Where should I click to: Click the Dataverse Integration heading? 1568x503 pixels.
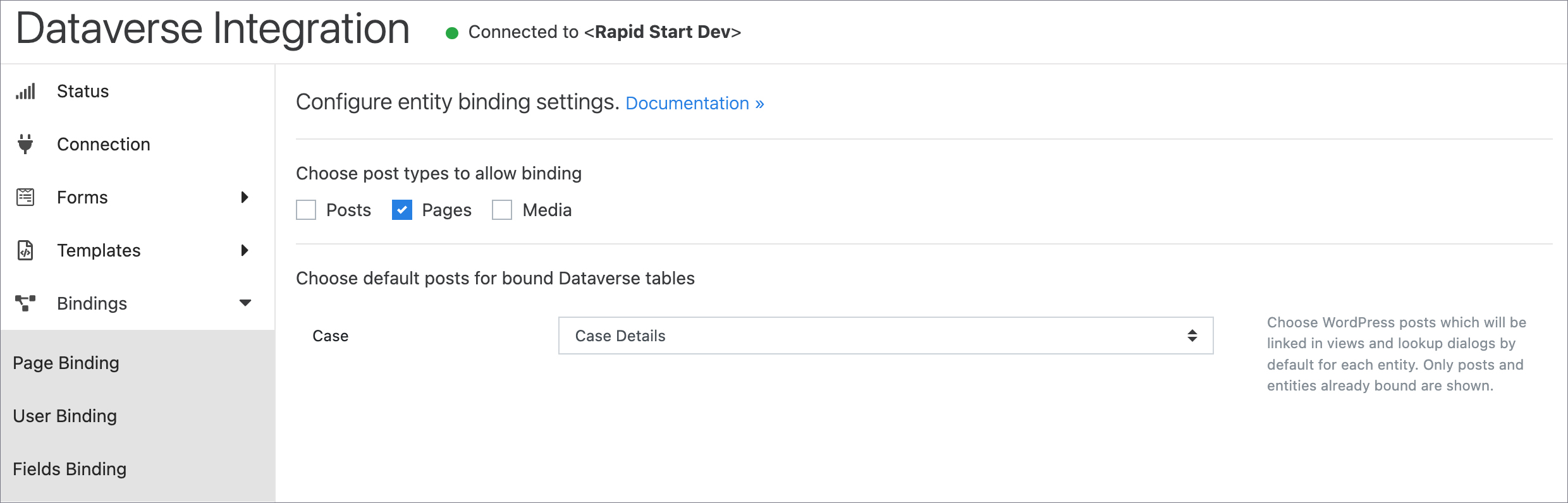[x=213, y=29]
